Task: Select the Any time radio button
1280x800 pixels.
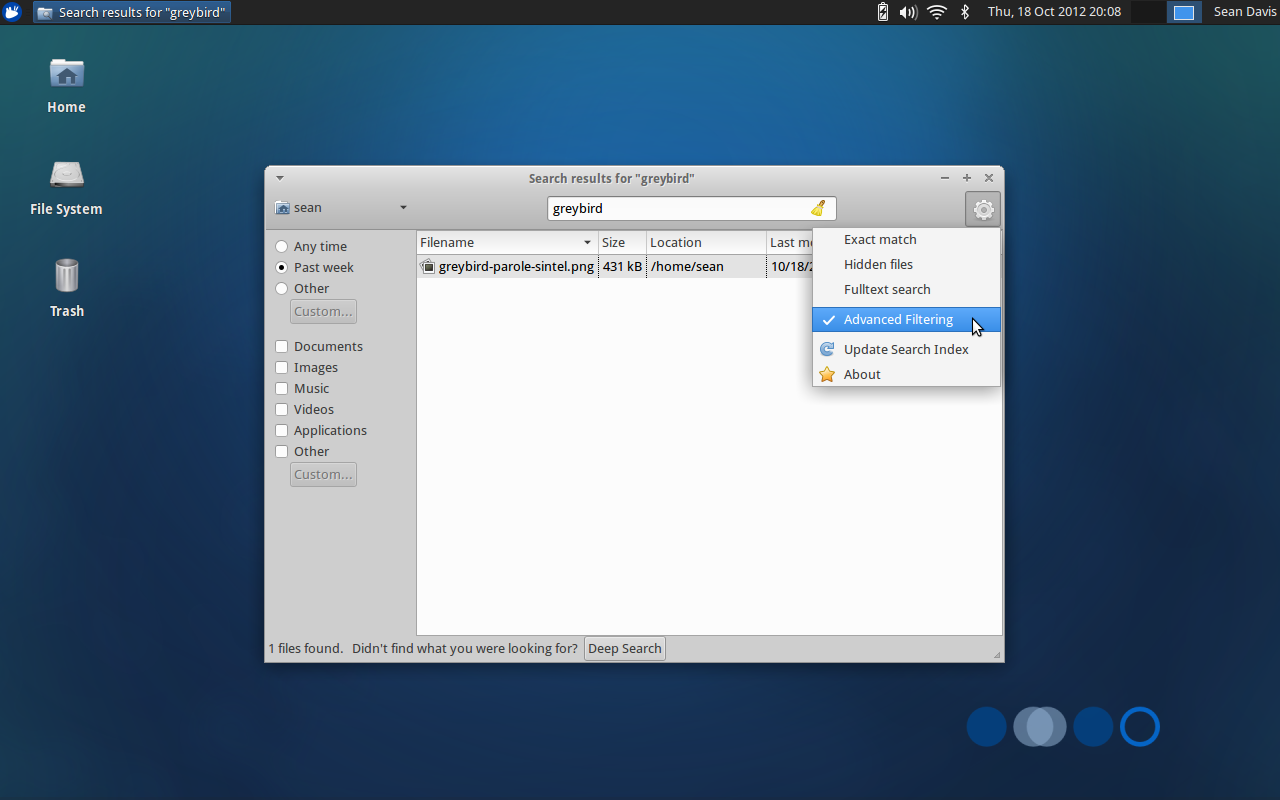Action: click(x=281, y=246)
